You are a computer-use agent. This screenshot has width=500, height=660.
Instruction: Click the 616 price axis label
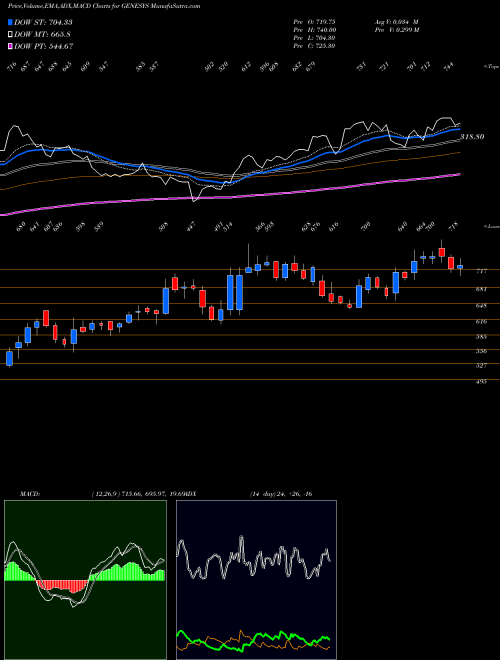(x=481, y=322)
